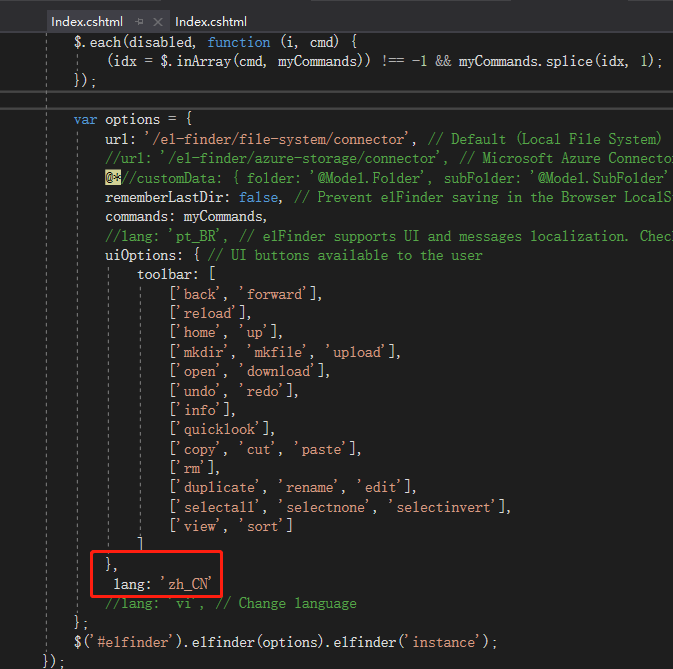673x669 pixels.
Task: Switch to the first Index.cshtml tab
Action: (x=87, y=21)
